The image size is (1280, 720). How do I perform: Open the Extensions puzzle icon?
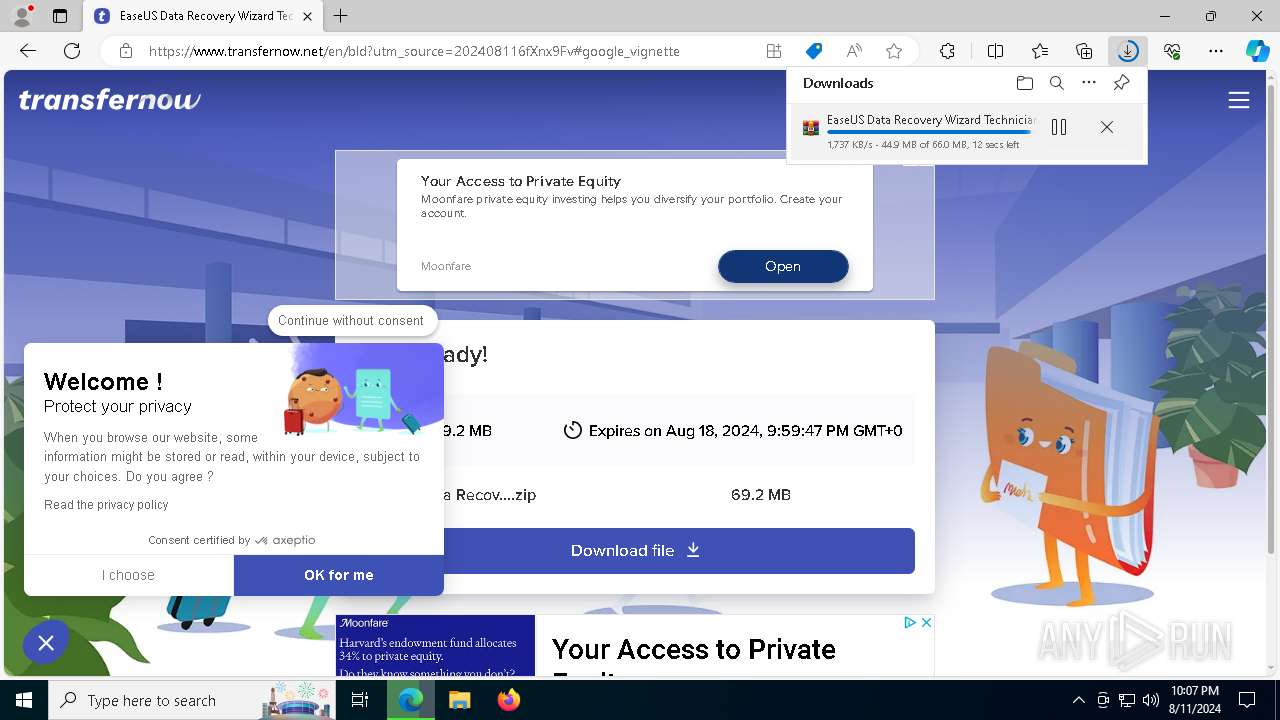pos(947,51)
